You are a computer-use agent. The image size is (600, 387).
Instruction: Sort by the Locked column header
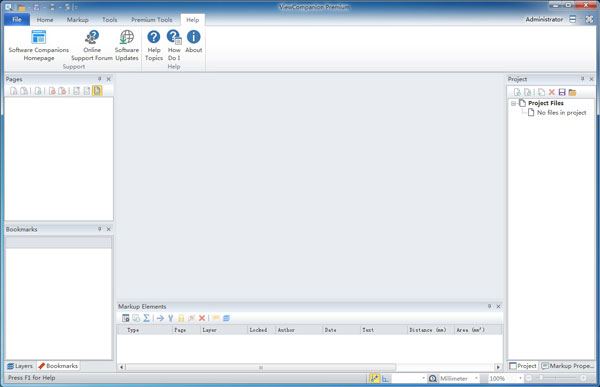pyautogui.click(x=261, y=330)
